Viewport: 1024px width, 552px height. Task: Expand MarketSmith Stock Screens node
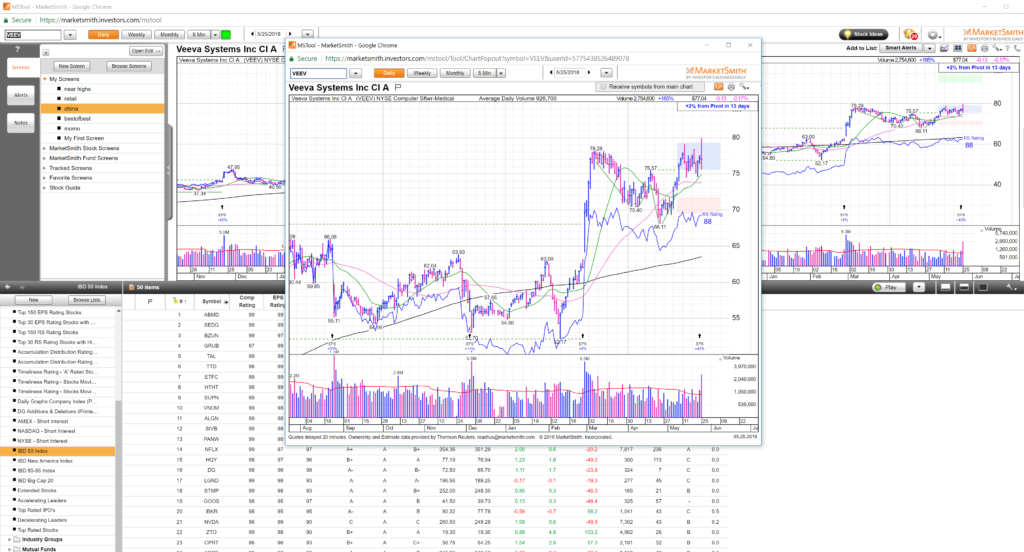(45, 148)
